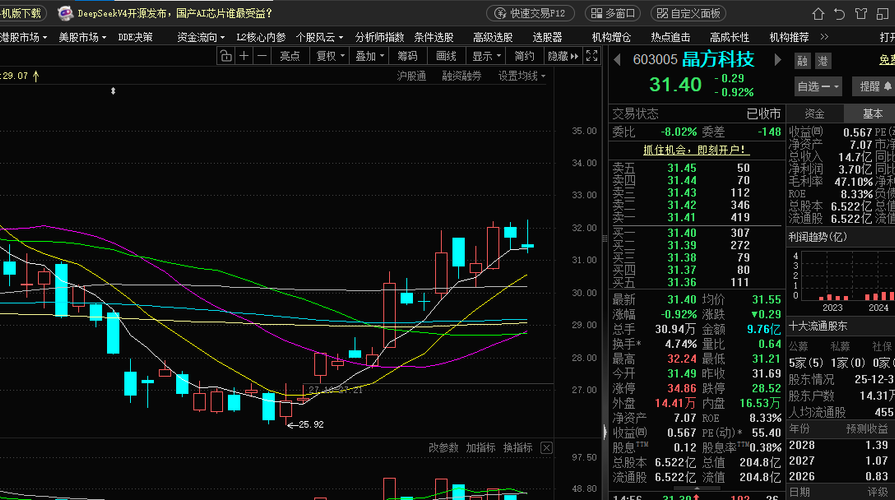Show more toolbar items via >> arrows

click(824, 37)
